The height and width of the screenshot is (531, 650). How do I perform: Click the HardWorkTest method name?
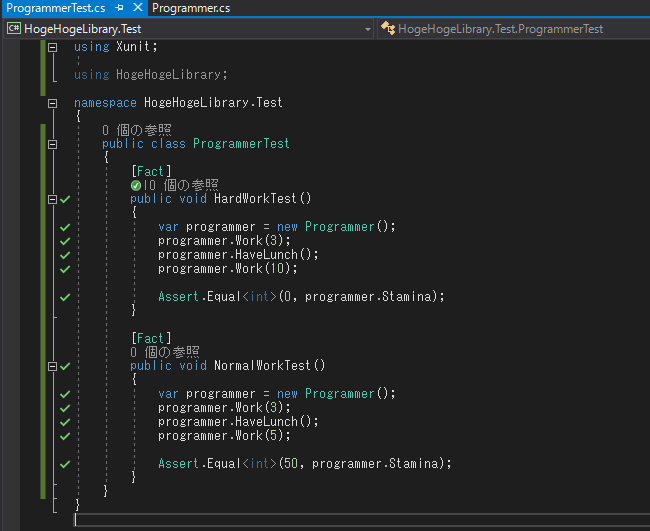point(255,199)
